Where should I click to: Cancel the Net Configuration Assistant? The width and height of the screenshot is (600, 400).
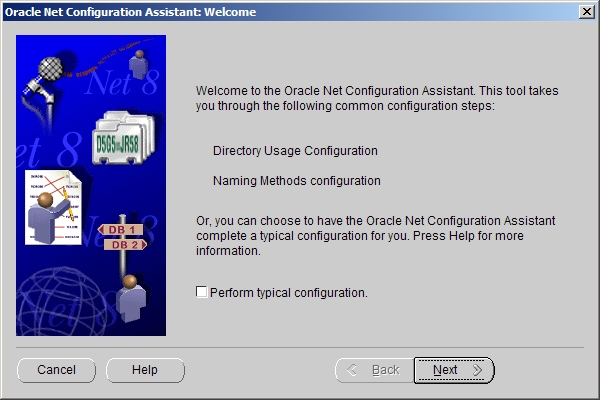pyautogui.click(x=56, y=370)
